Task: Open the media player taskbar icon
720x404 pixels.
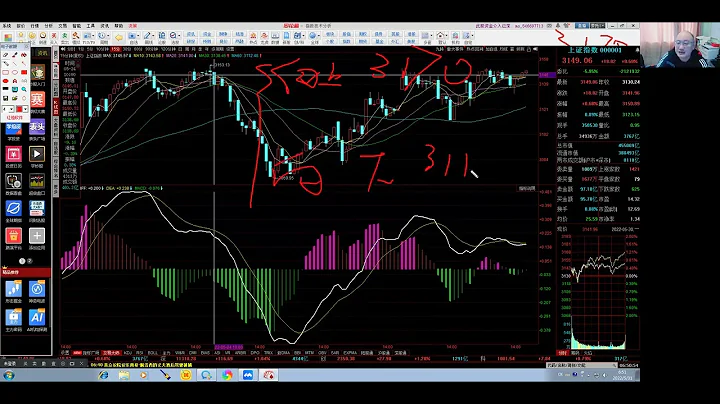Action: [144, 375]
